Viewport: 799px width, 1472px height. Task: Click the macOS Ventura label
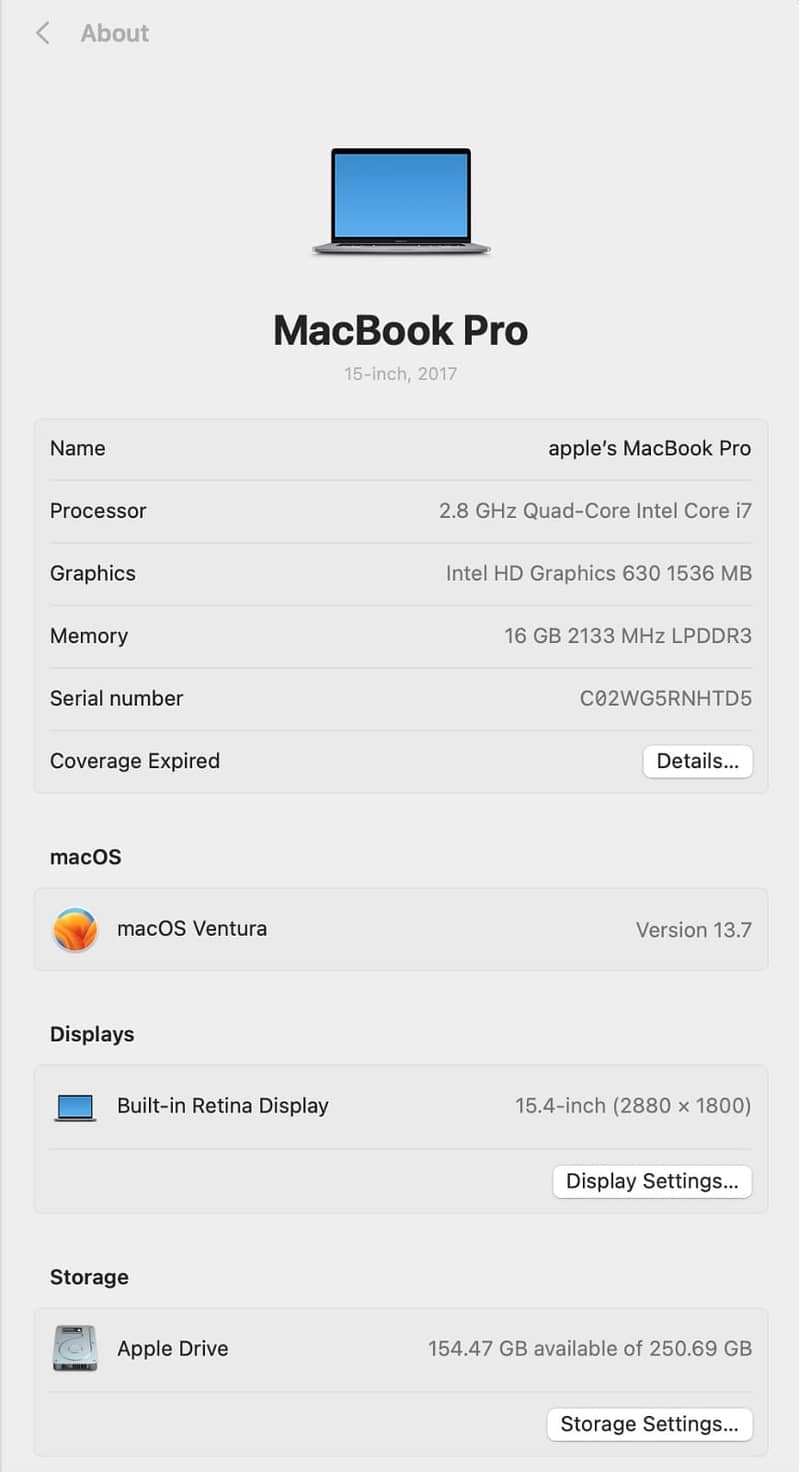pyautogui.click(x=192, y=929)
